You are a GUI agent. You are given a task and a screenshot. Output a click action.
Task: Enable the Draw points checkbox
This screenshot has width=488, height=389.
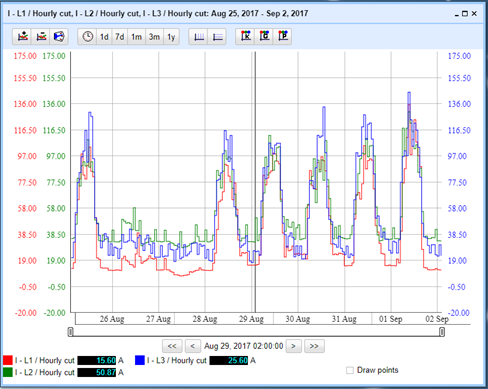click(x=350, y=370)
